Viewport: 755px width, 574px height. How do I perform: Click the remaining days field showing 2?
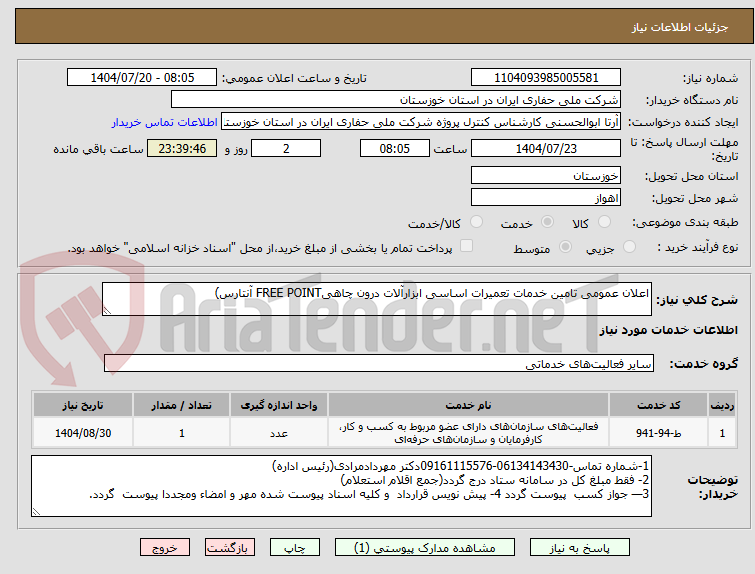click(286, 148)
